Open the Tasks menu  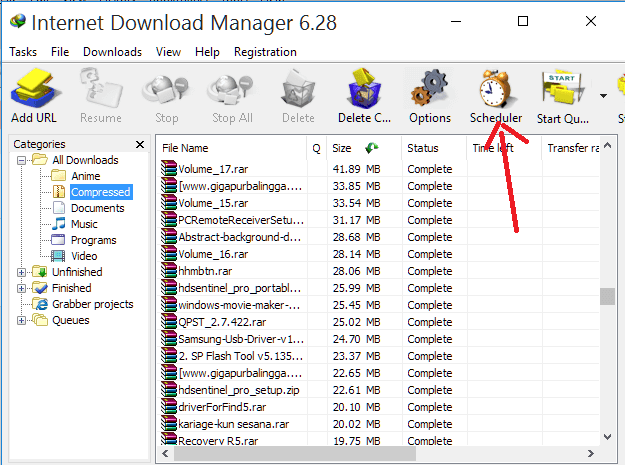click(23, 52)
